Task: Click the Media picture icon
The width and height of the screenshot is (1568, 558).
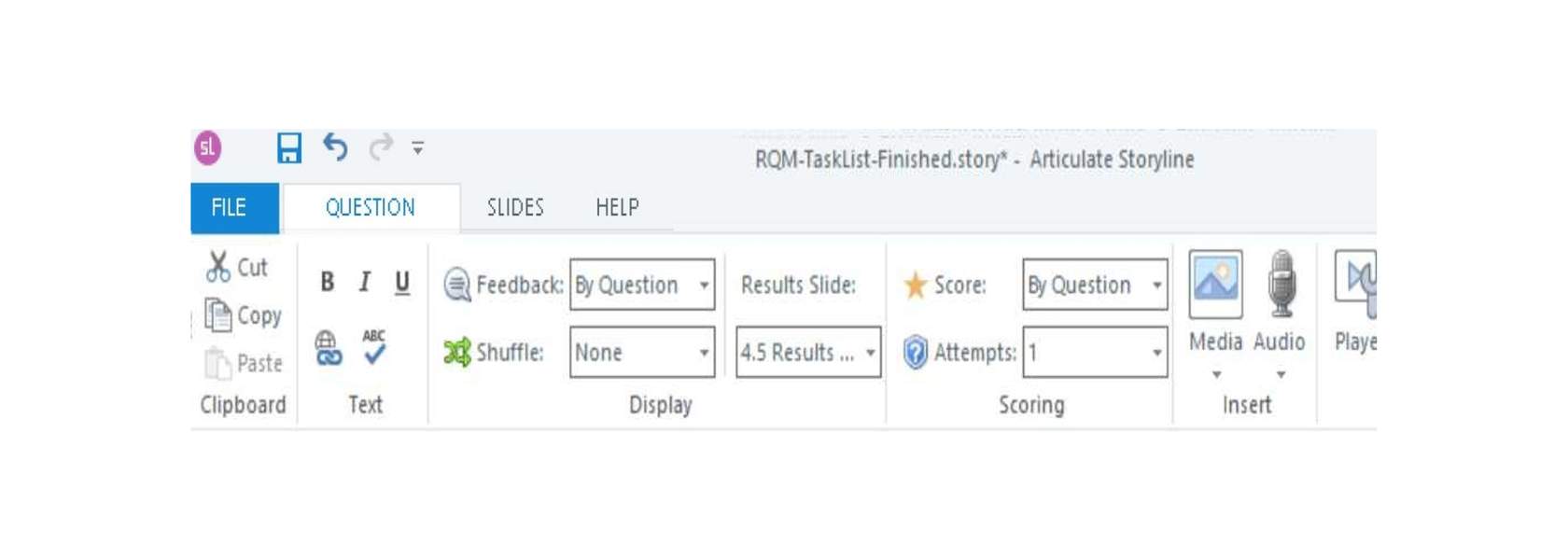Action: point(1215,285)
